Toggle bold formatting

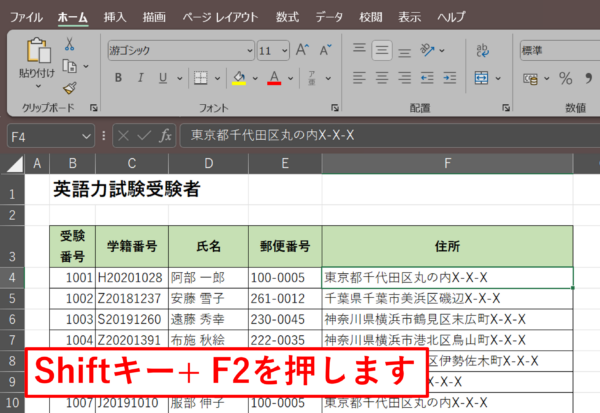pos(118,78)
